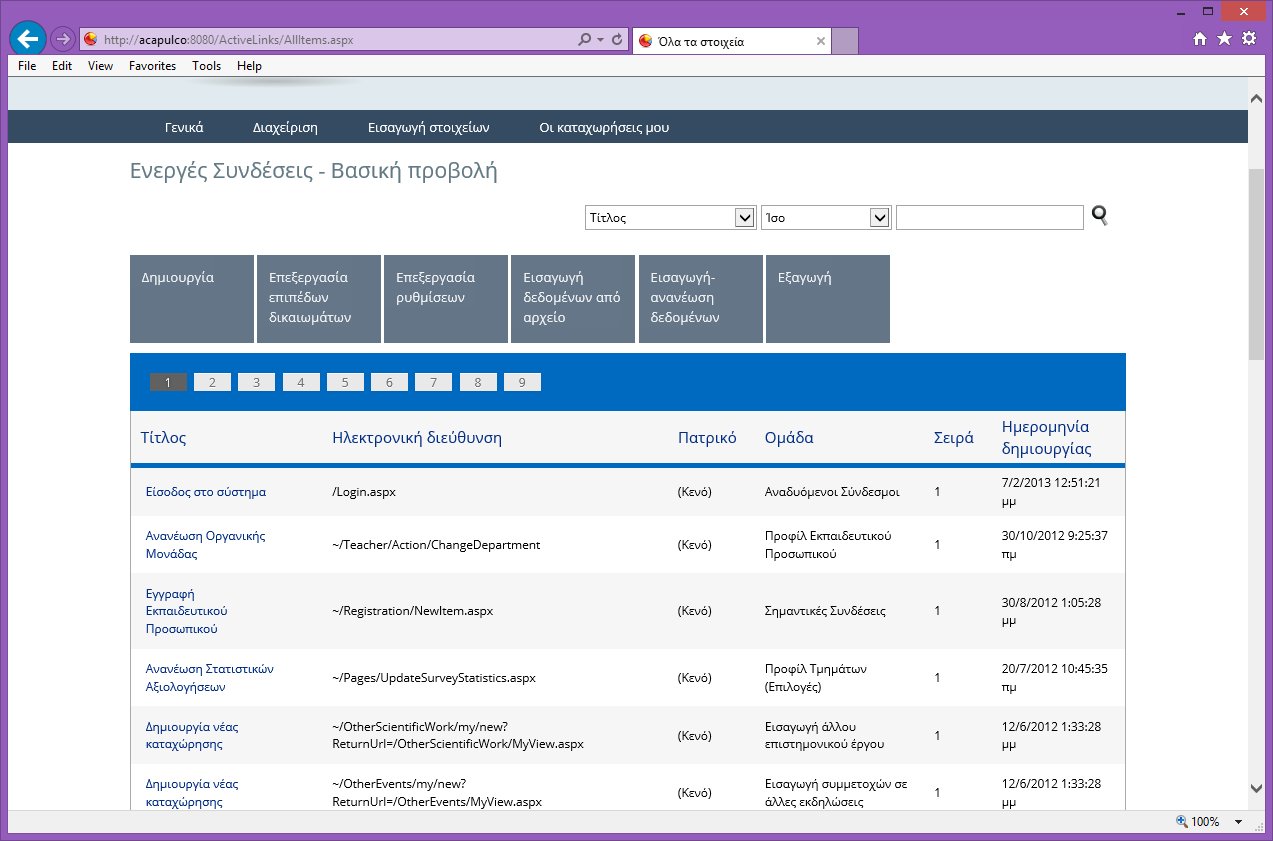The height and width of the screenshot is (841, 1273).
Task: Click the search text input field
Action: pos(990,217)
